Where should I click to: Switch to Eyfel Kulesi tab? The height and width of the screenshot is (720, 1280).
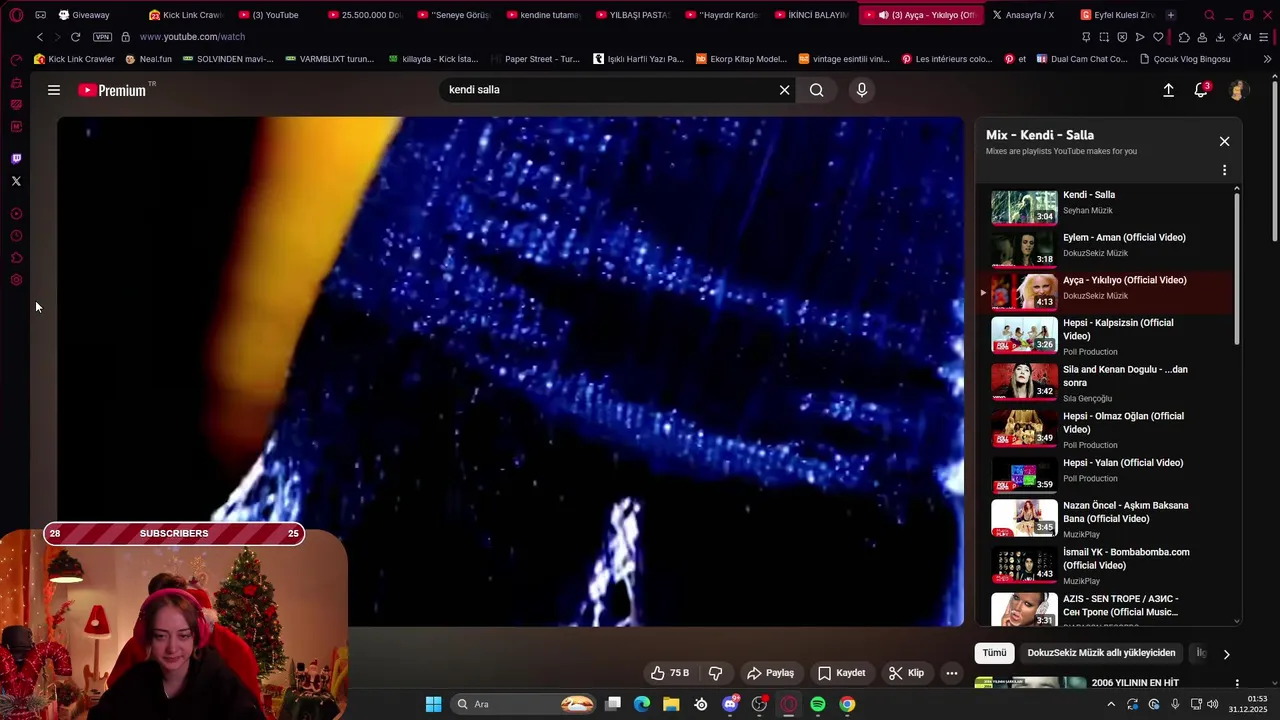click(x=1116, y=15)
